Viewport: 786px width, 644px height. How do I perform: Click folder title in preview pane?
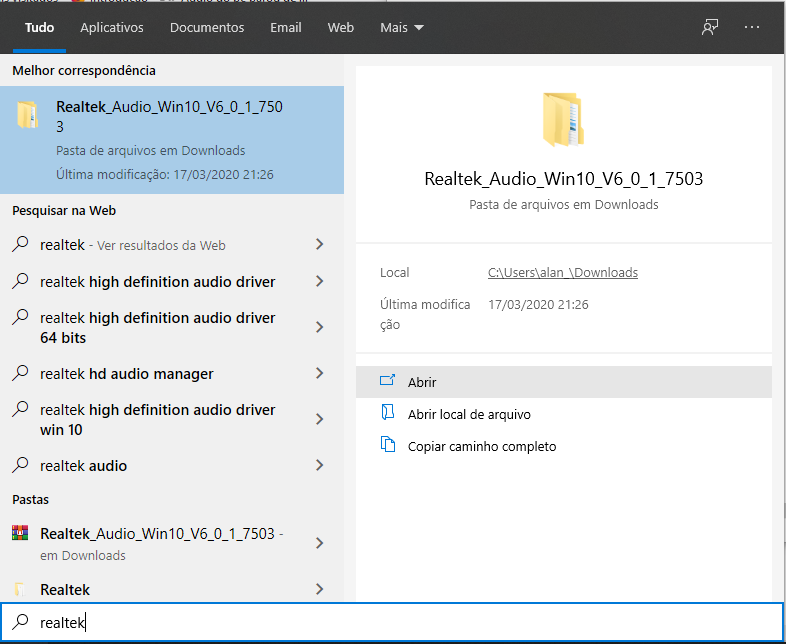[563, 179]
